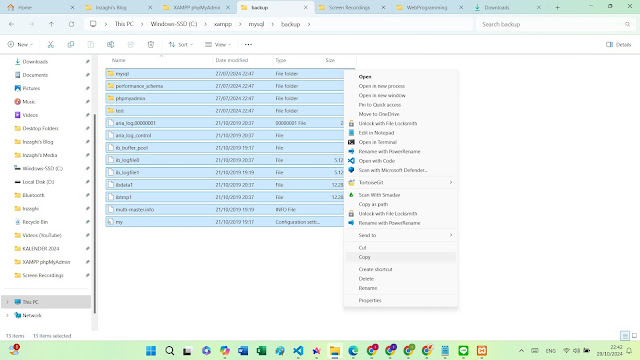Expand the TortoiseGit submenu
This screenshot has height=360, width=640.
(x=451, y=182)
